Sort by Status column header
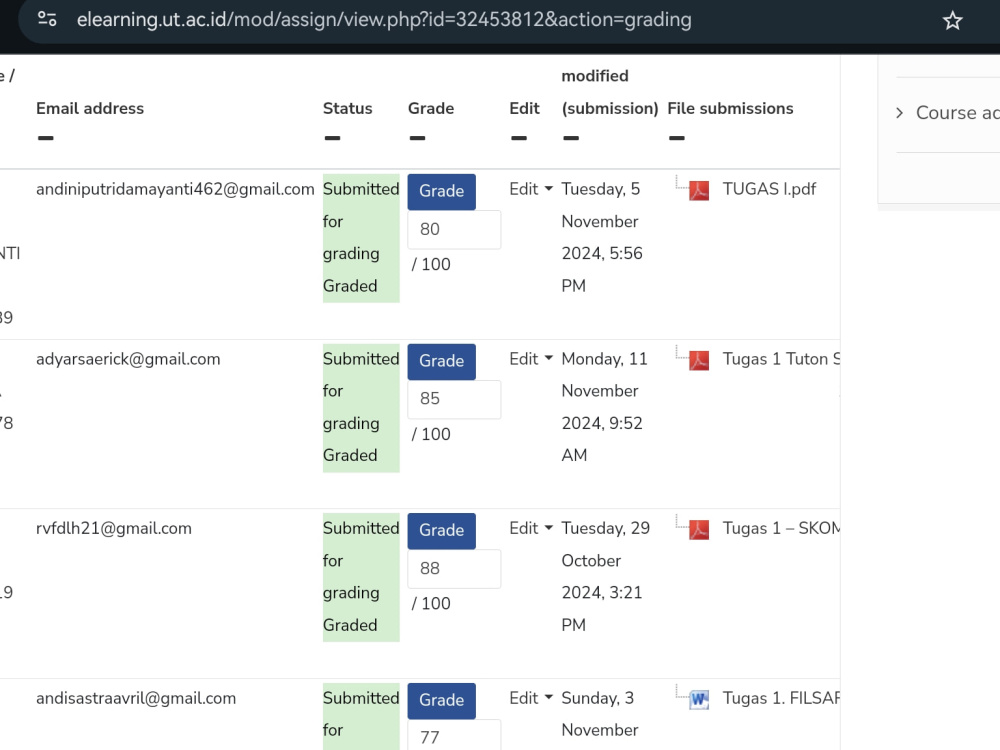Screen dimensions: 1000x750 click(x=348, y=108)
